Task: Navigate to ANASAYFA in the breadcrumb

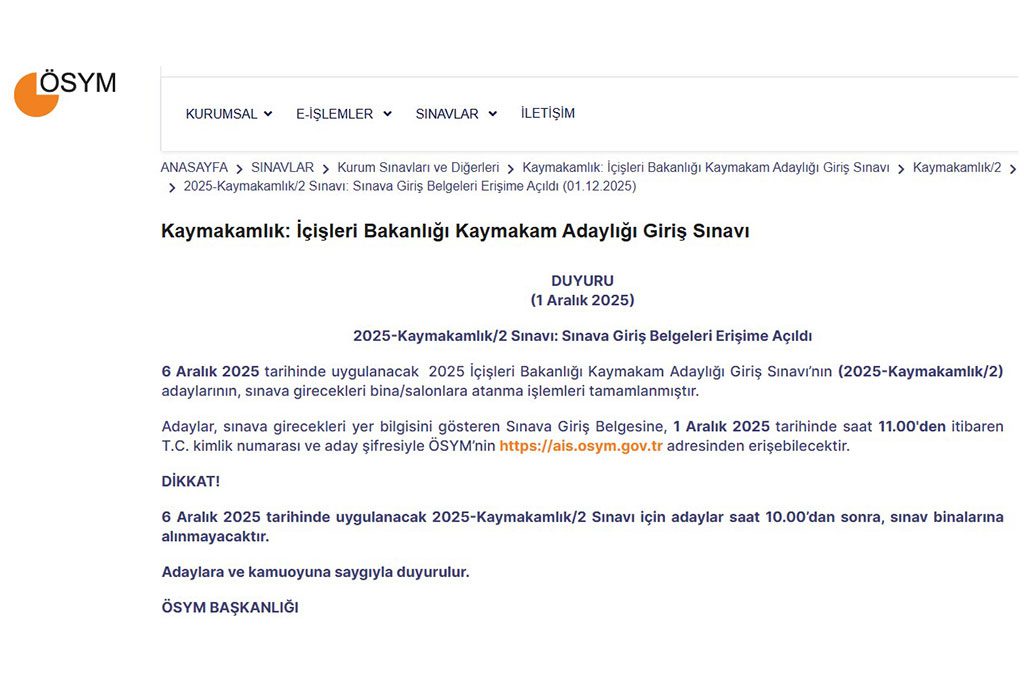Action: click(x=194, y=168)
